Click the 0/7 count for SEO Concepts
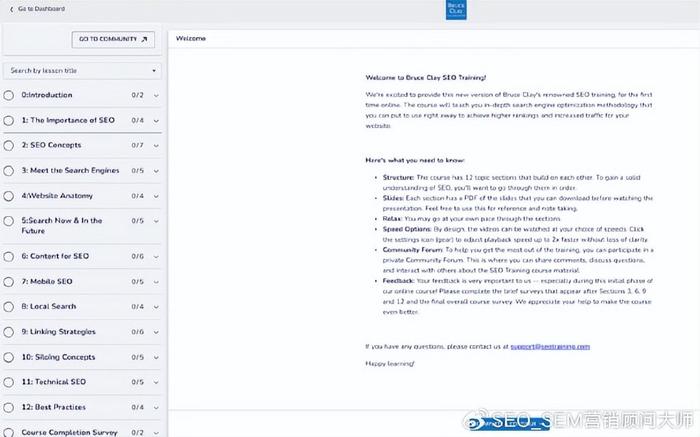This screenshot has width=700, height=437. pos(138,146)
